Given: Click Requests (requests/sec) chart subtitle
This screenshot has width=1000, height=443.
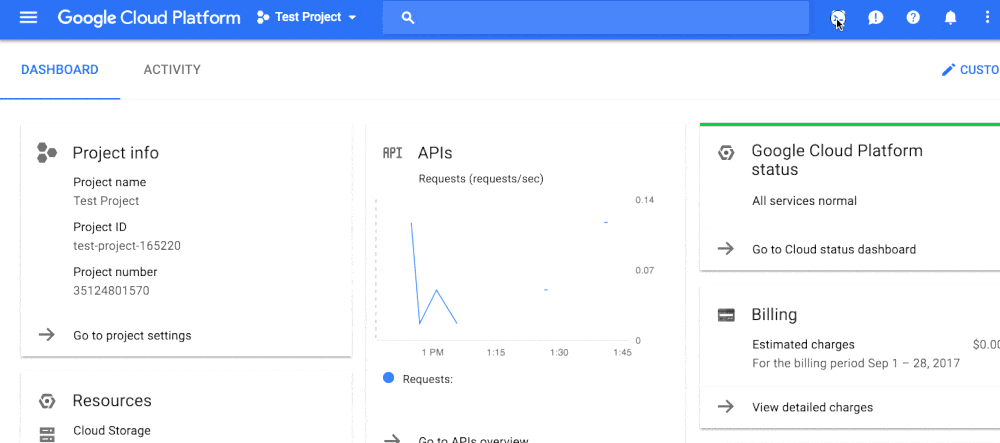Looking at the screenshot, I should tap(481, 179).
